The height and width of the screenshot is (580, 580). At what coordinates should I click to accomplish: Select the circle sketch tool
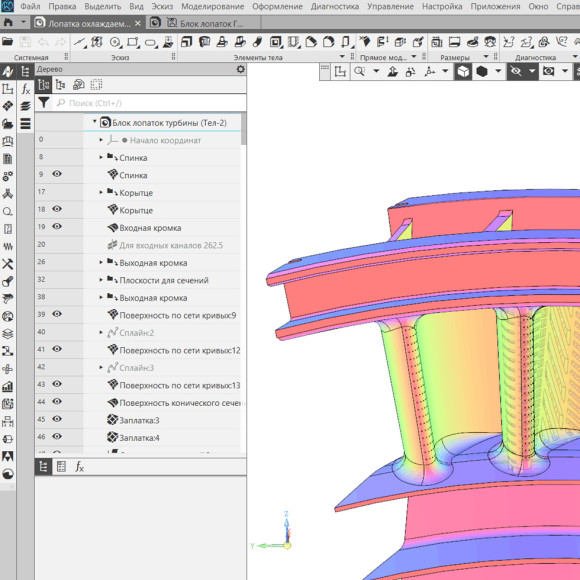[x=115, y=42]
